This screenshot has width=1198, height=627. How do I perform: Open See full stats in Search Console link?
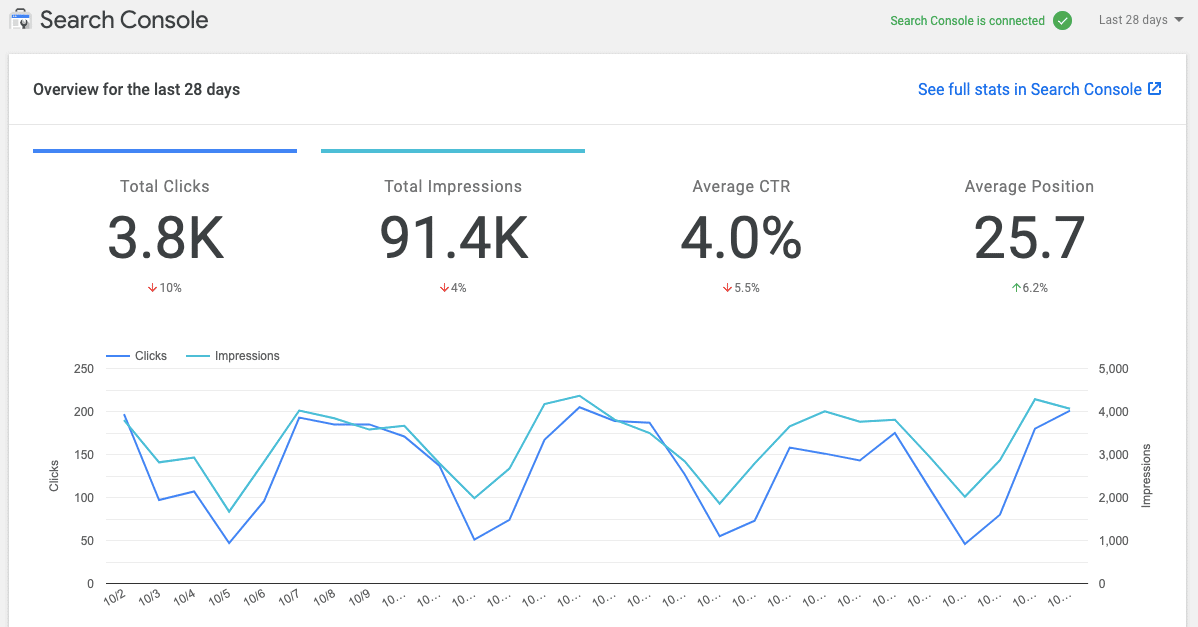(1039, 89)
